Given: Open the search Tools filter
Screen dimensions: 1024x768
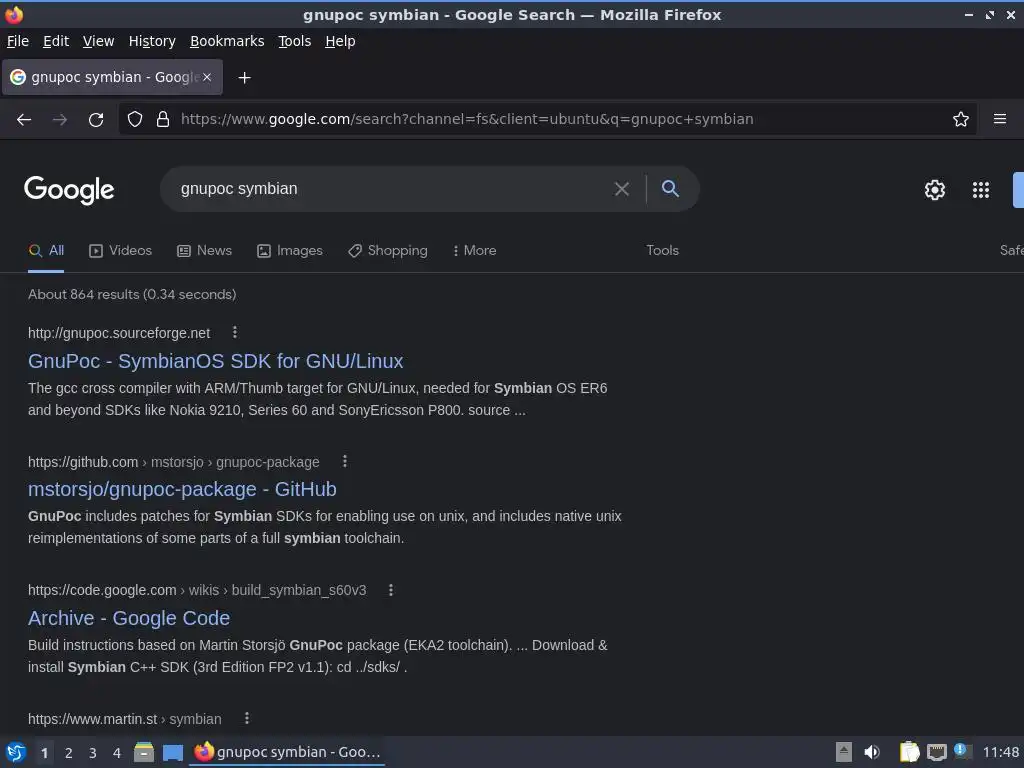Looking at the screenshot, I should coord(662,251).
